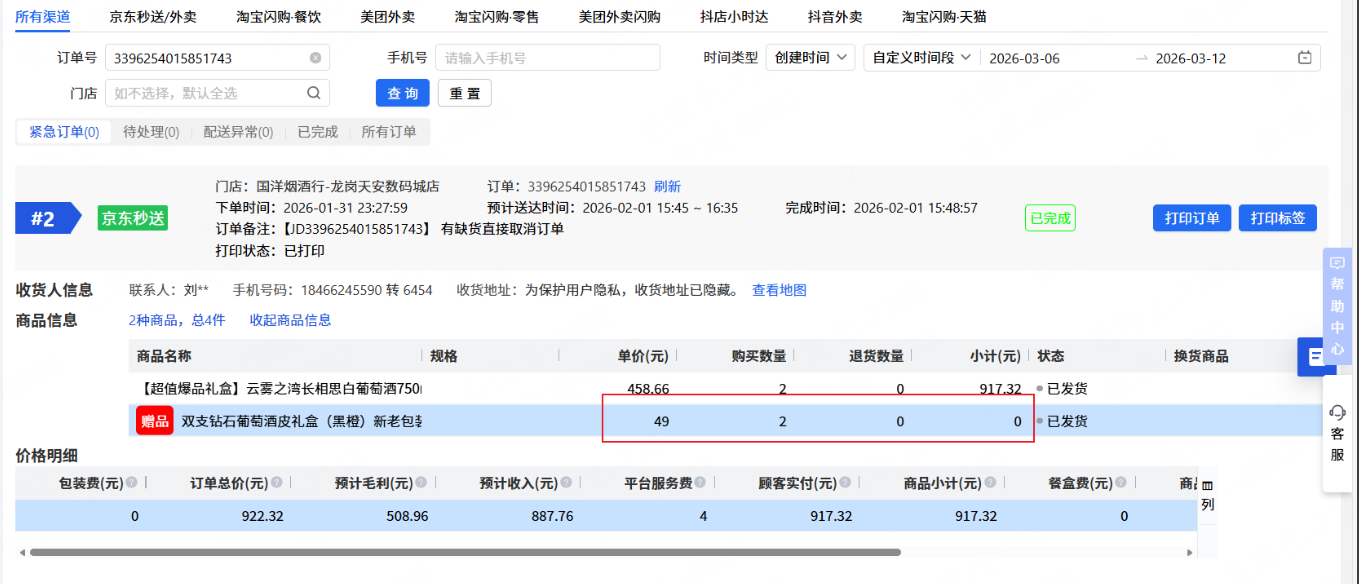Screen dimensions: 1359x584
Task: Click the 刷新 link beside the order number
Action: pos(667,186)
